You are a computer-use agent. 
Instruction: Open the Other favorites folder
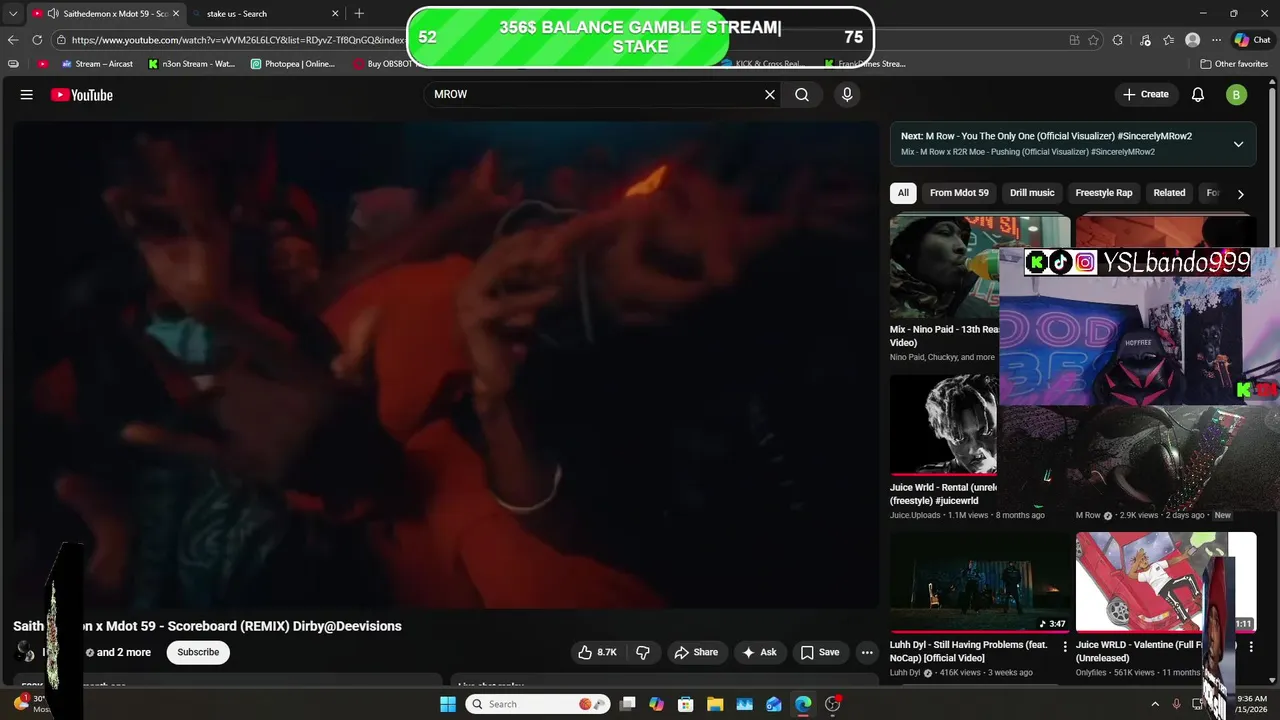click(1234, 64)
